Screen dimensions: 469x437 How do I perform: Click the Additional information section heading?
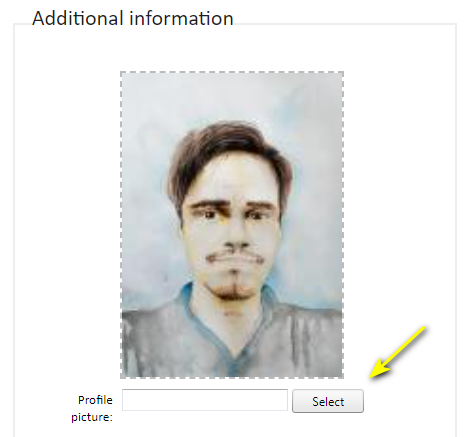tap(133, 18)
